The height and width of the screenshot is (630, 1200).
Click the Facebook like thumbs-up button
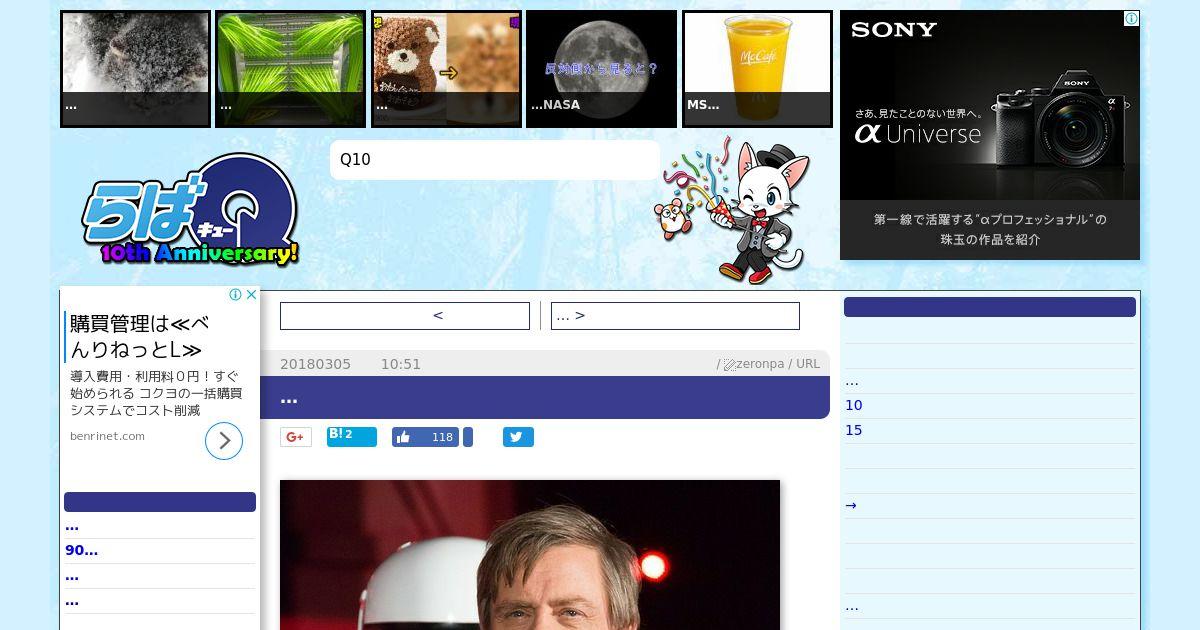pyautogui.click(x=425, y=437)
